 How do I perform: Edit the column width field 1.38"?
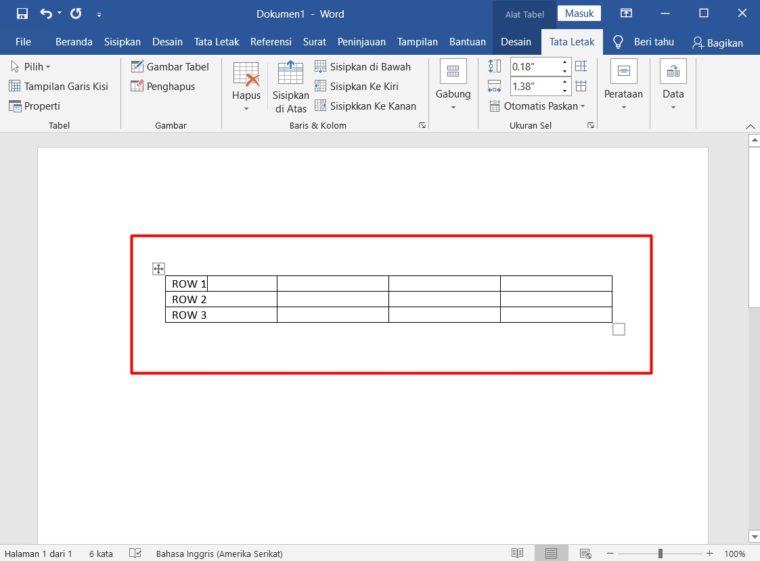[x=535, y=86]
